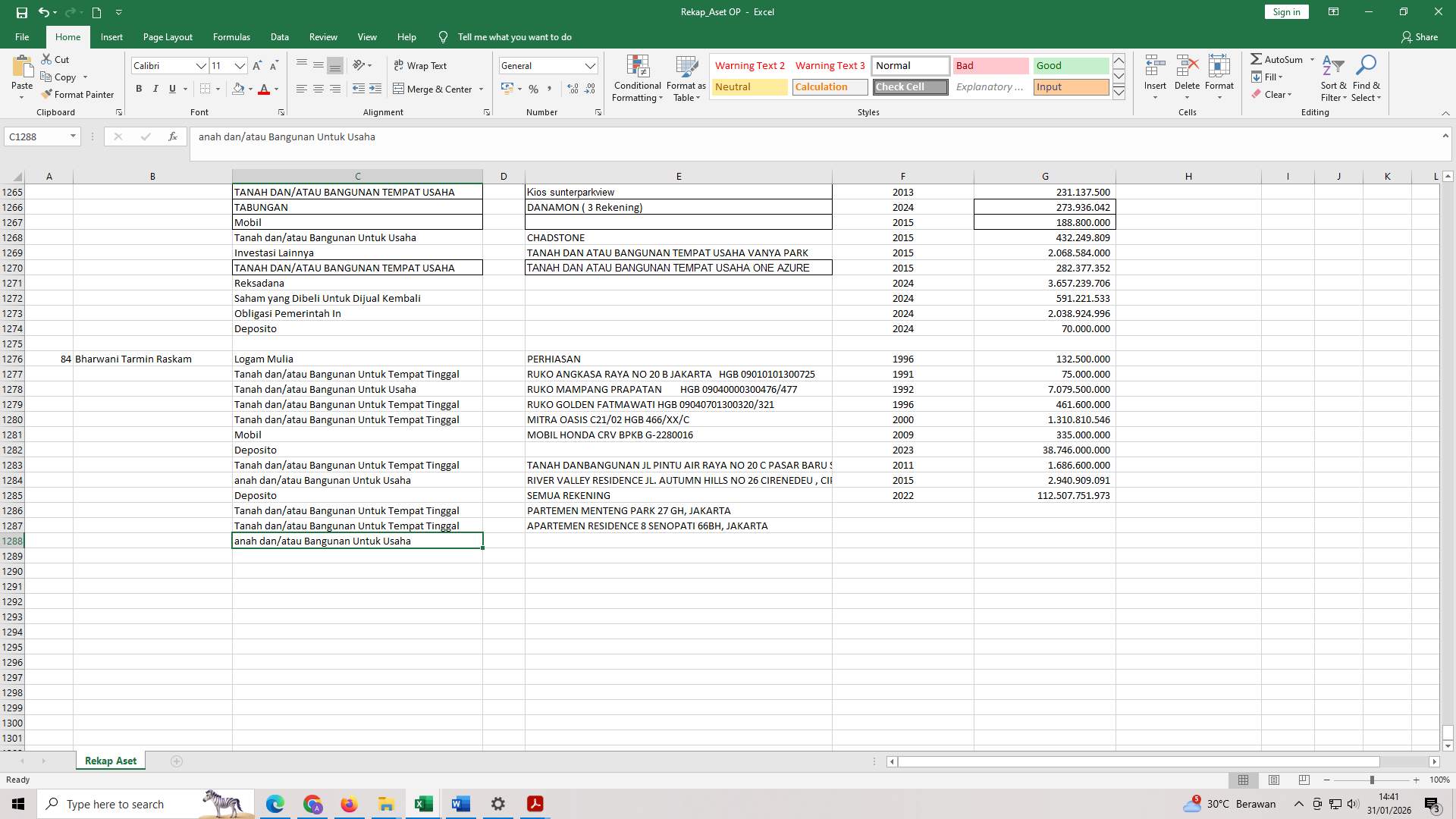
Task: Open Conditional Formatting options
Action: coord(637,78)
